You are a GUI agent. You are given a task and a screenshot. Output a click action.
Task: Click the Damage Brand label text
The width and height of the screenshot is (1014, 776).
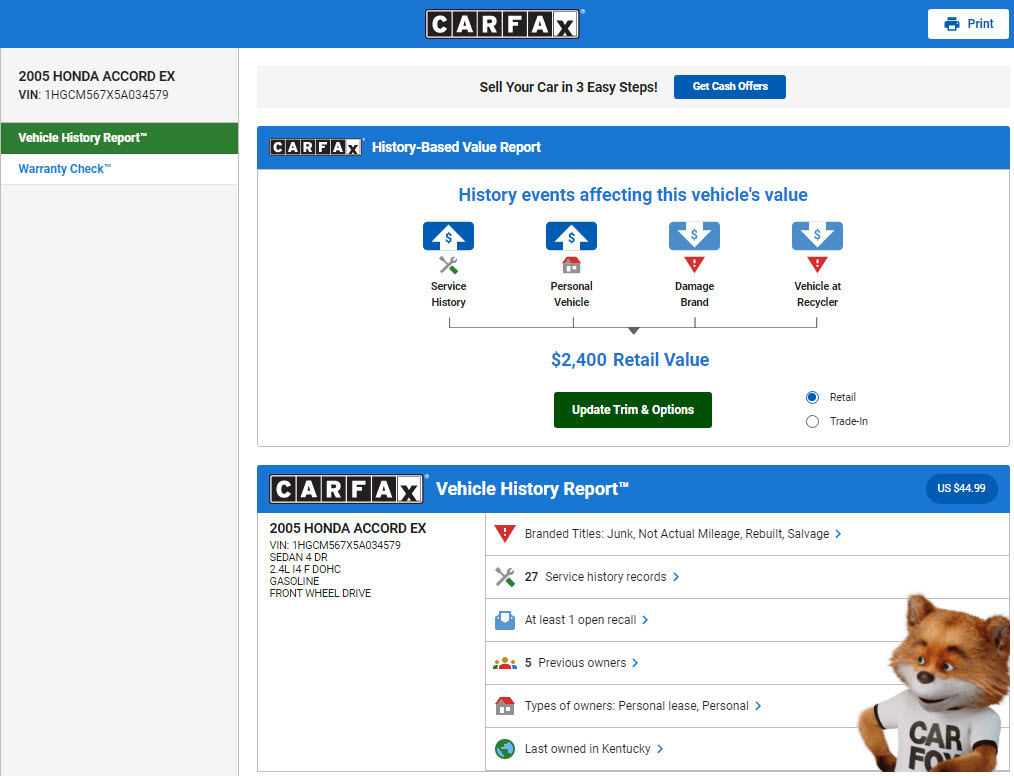pos(694,294)
